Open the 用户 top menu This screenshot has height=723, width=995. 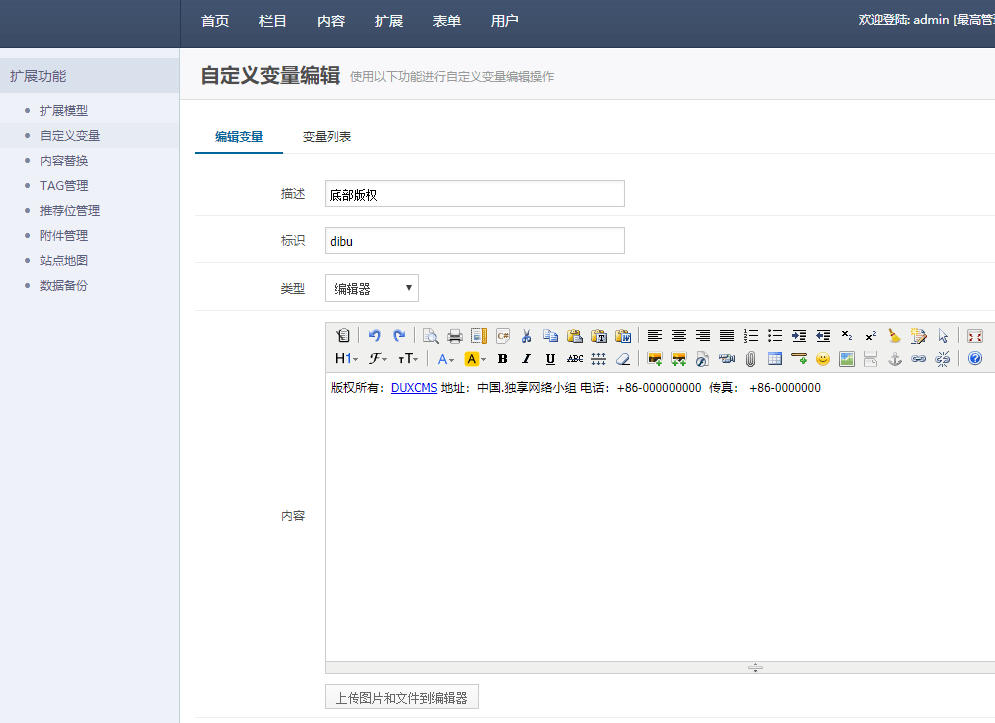click(504, 21)
